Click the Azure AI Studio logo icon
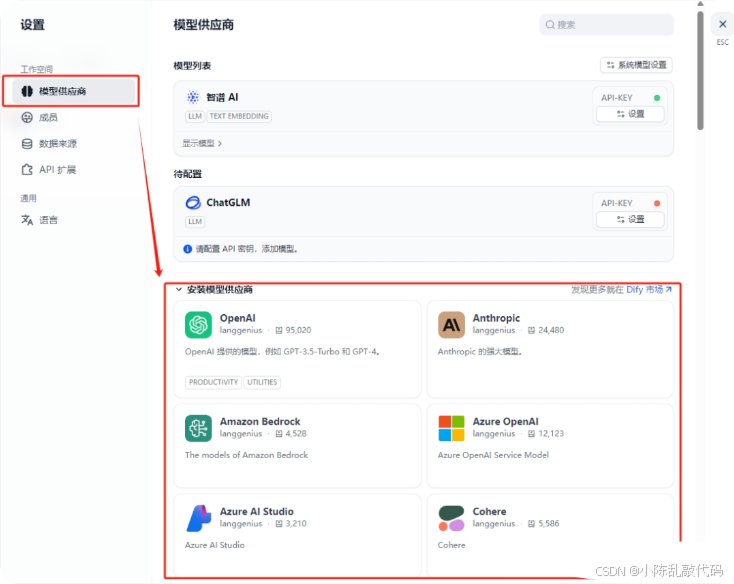The image size is (734, 584). (198, 518)
